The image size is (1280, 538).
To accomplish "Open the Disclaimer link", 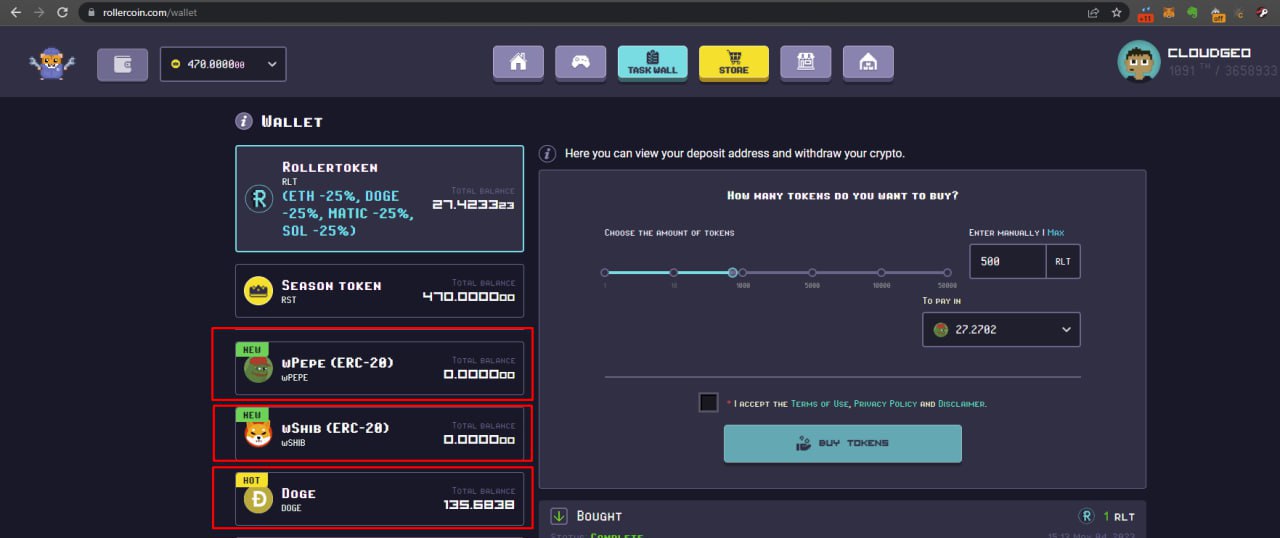I will 962,404.
